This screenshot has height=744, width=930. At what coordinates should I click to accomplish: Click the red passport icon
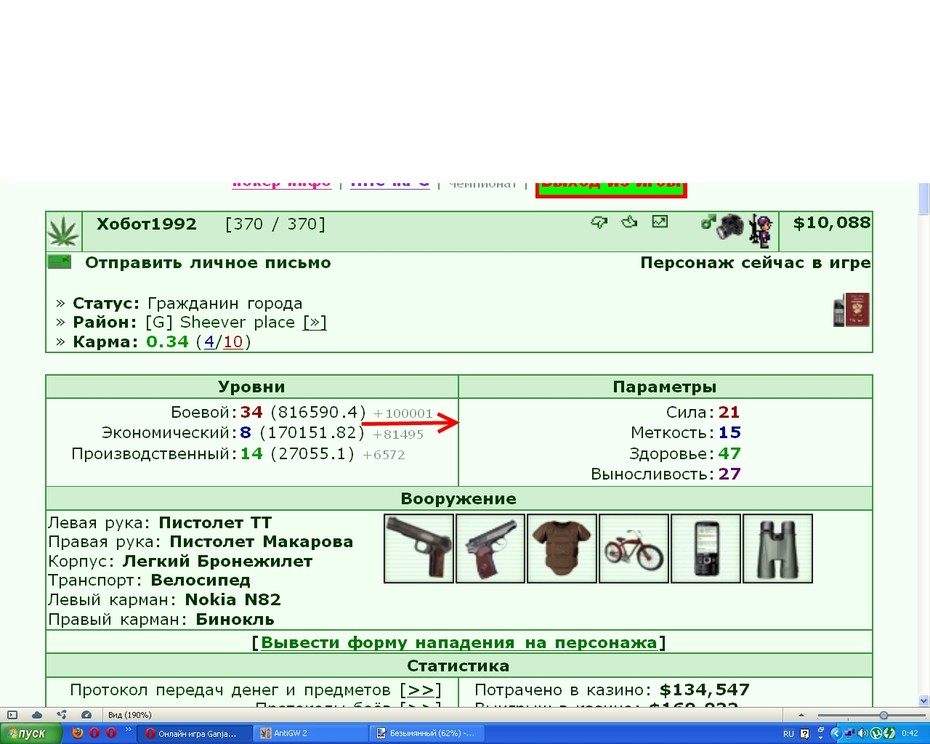click(x=857, y=309)
